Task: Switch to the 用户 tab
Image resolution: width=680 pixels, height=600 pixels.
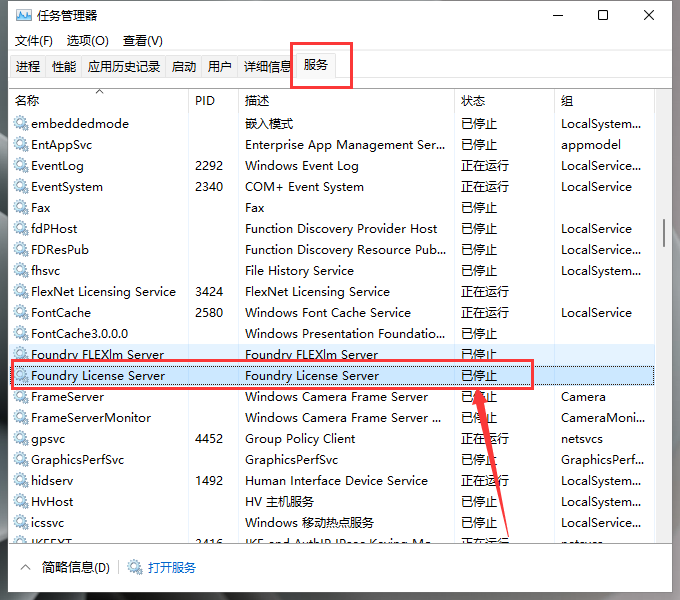Action: point(219,66)
